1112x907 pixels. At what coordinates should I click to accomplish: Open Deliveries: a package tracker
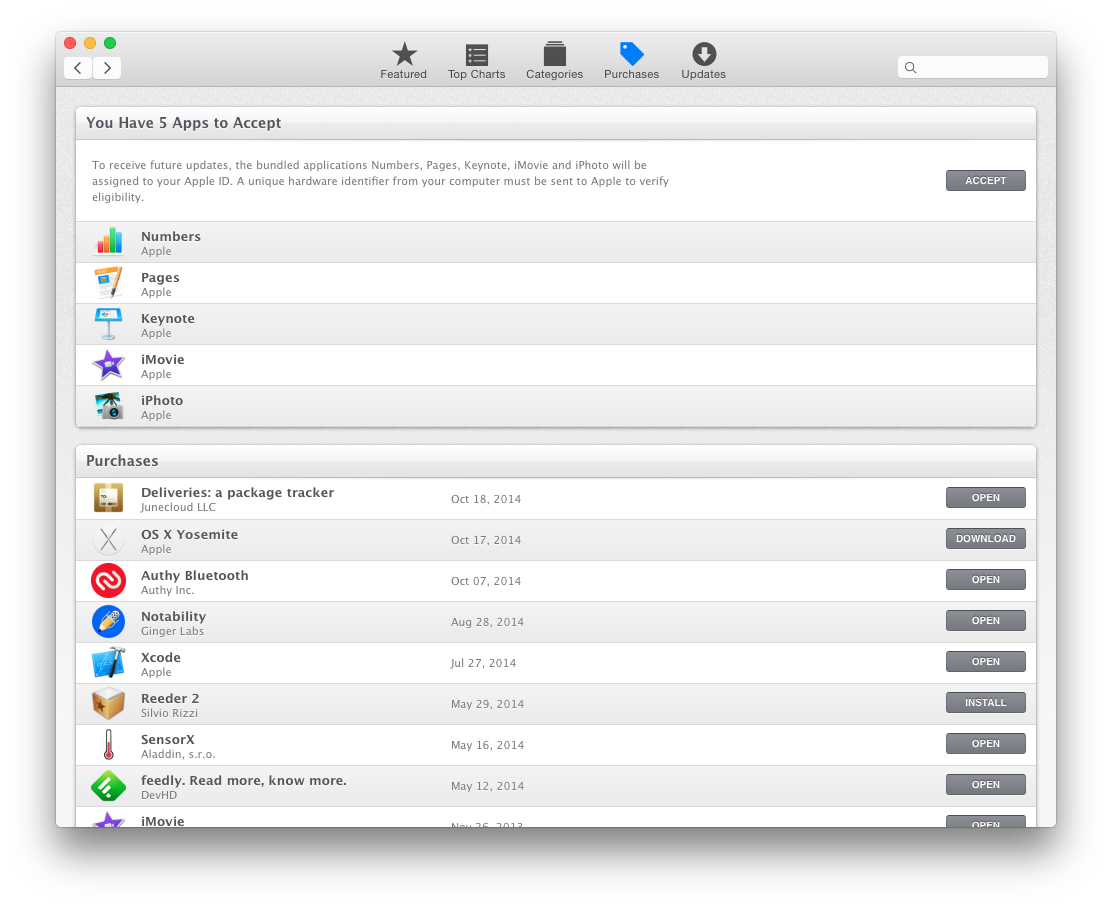tap(985, 498)
